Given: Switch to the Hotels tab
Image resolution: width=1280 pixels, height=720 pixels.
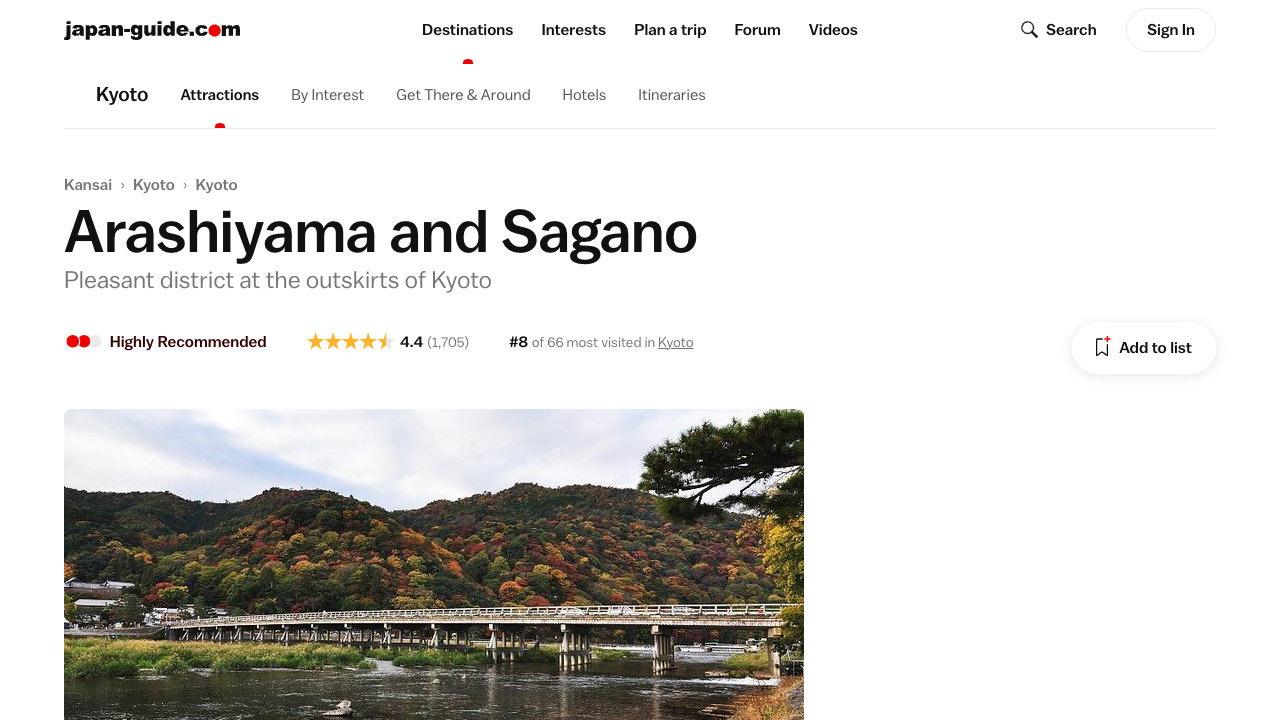Looking at the screenshot, I should (x=584, y=95).
